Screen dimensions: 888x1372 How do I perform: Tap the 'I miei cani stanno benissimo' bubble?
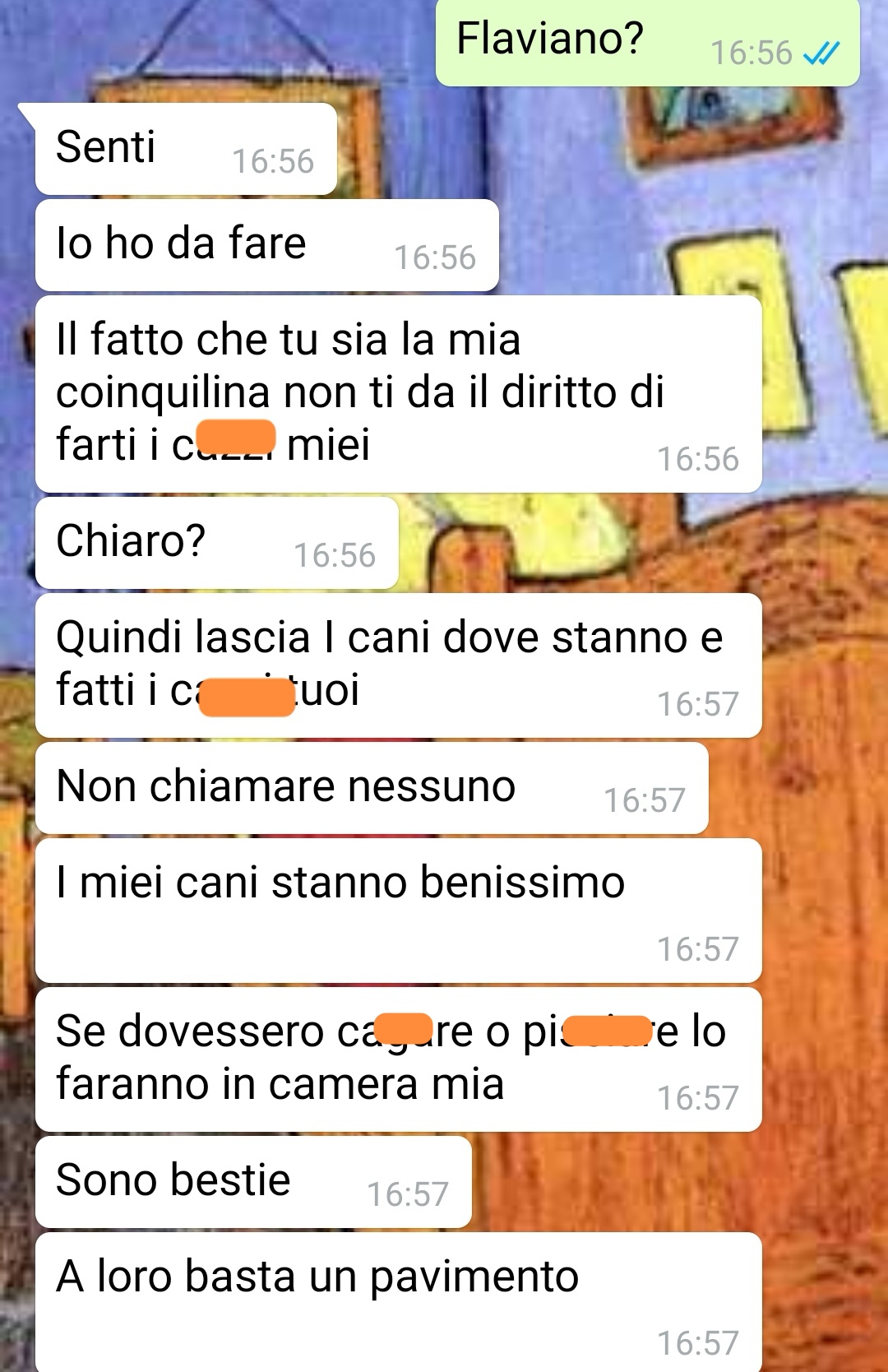pos(399,911)
